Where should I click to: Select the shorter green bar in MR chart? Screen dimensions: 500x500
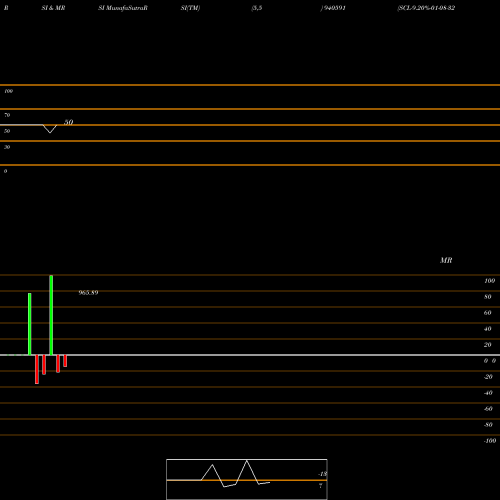click(x=30, y=324)
